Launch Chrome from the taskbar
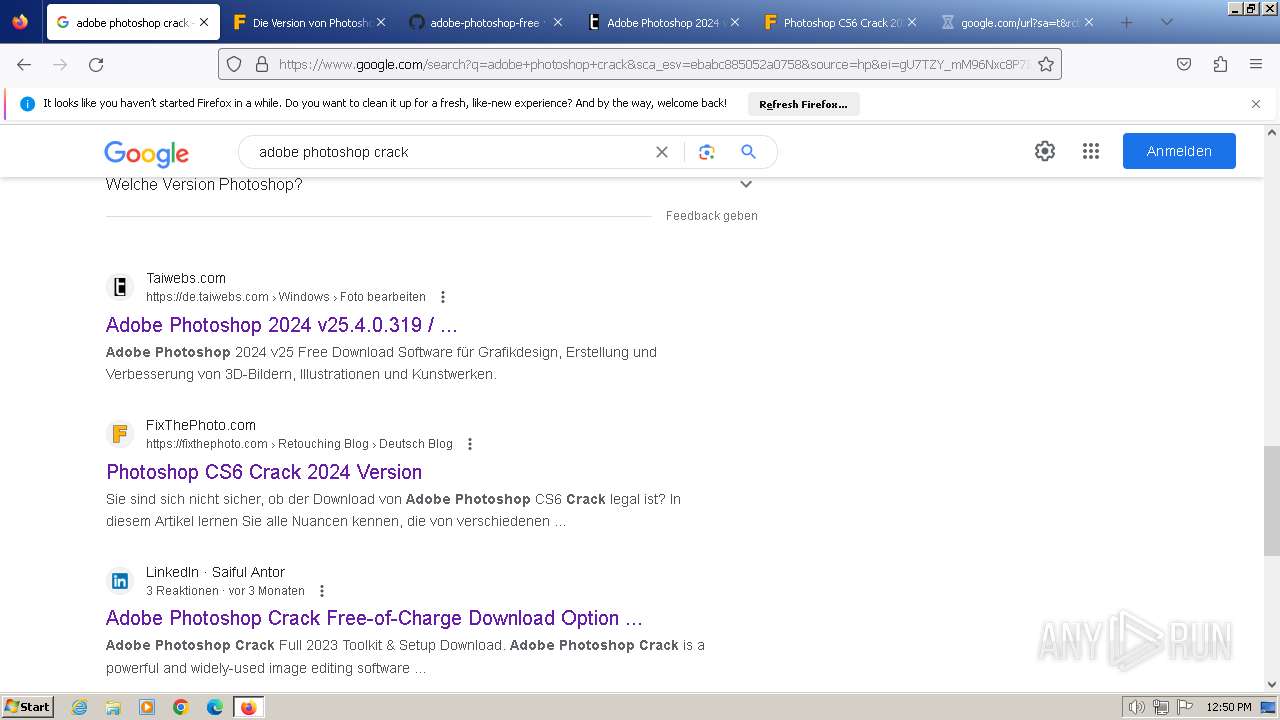This screenshot has width=1280, height=720. (181, 707)
